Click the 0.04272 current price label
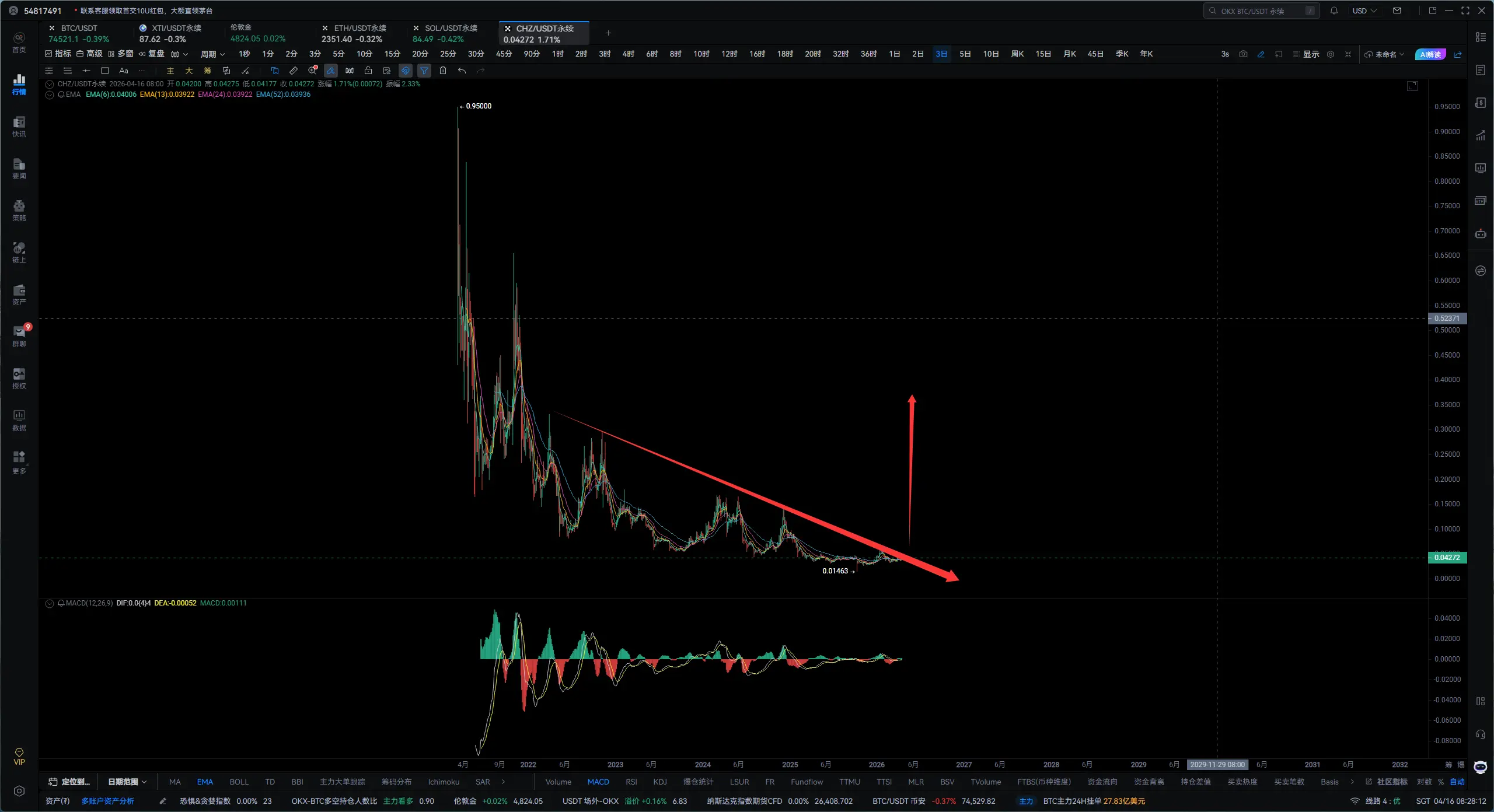The width and height of the screenshot is (1494, 812). [x=1447, y=558]
